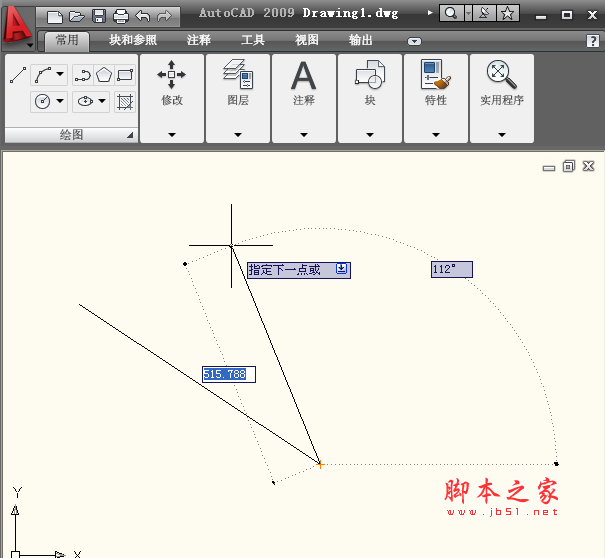
Task: Select the Hatch tool
Action: coord(125,102)
